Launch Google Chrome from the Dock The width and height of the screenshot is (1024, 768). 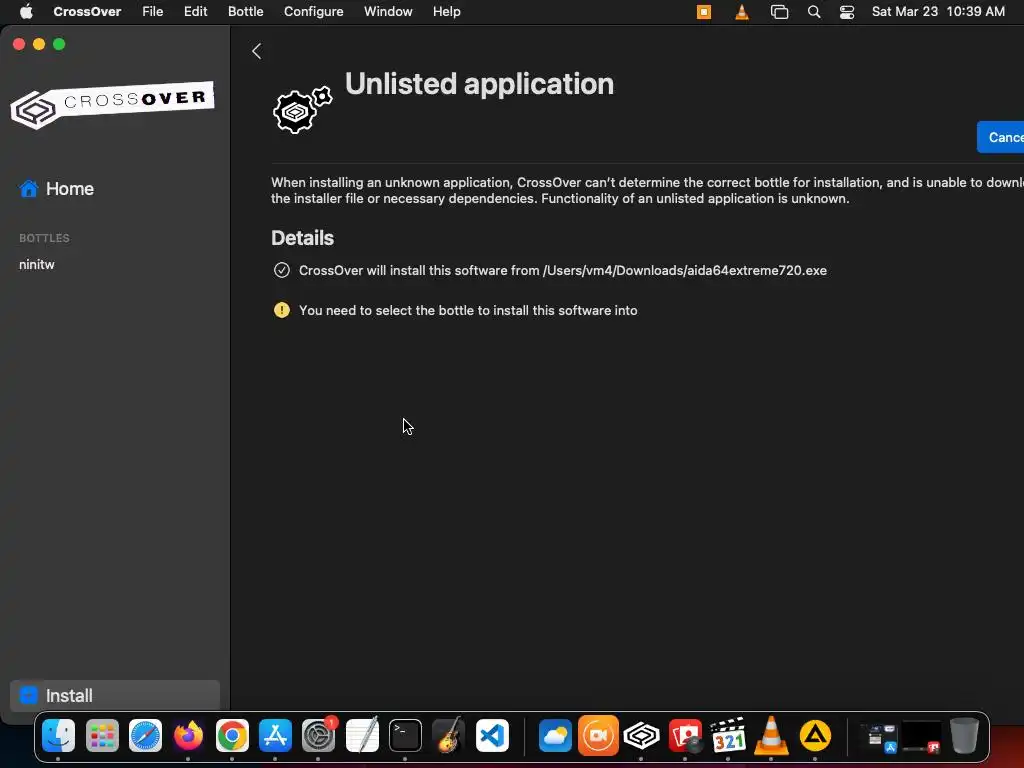click(x=232, y=736)
